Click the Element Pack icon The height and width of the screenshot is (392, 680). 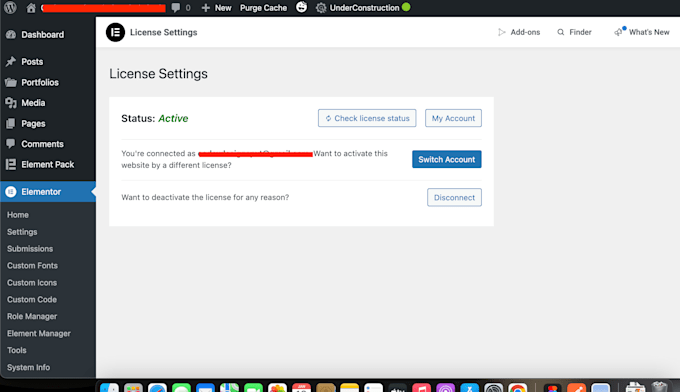coord(11,164)
